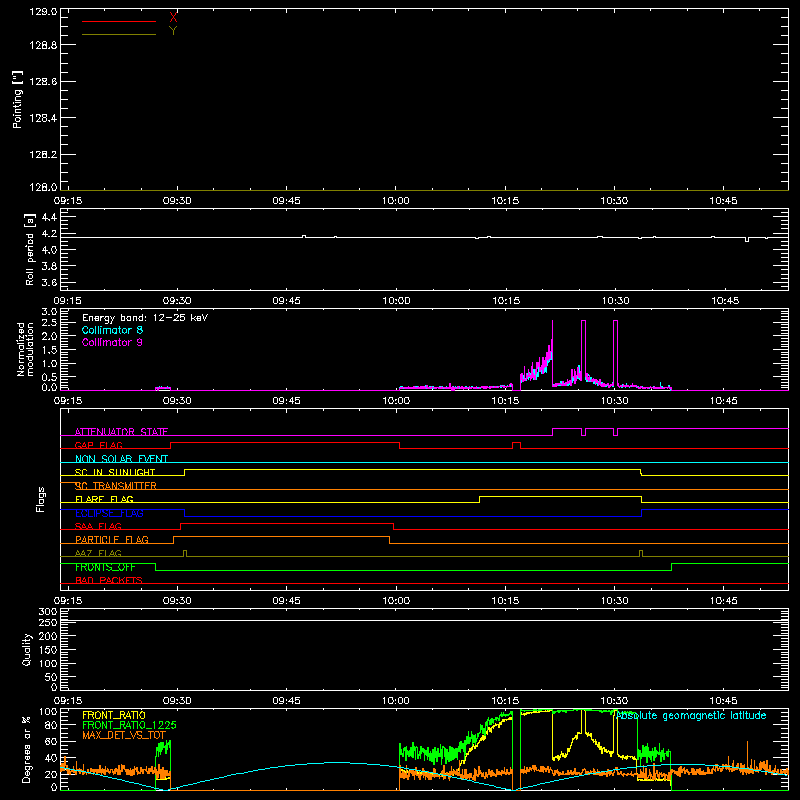
Task: Click the red X legend line sample
Action: tap(119, 21)
